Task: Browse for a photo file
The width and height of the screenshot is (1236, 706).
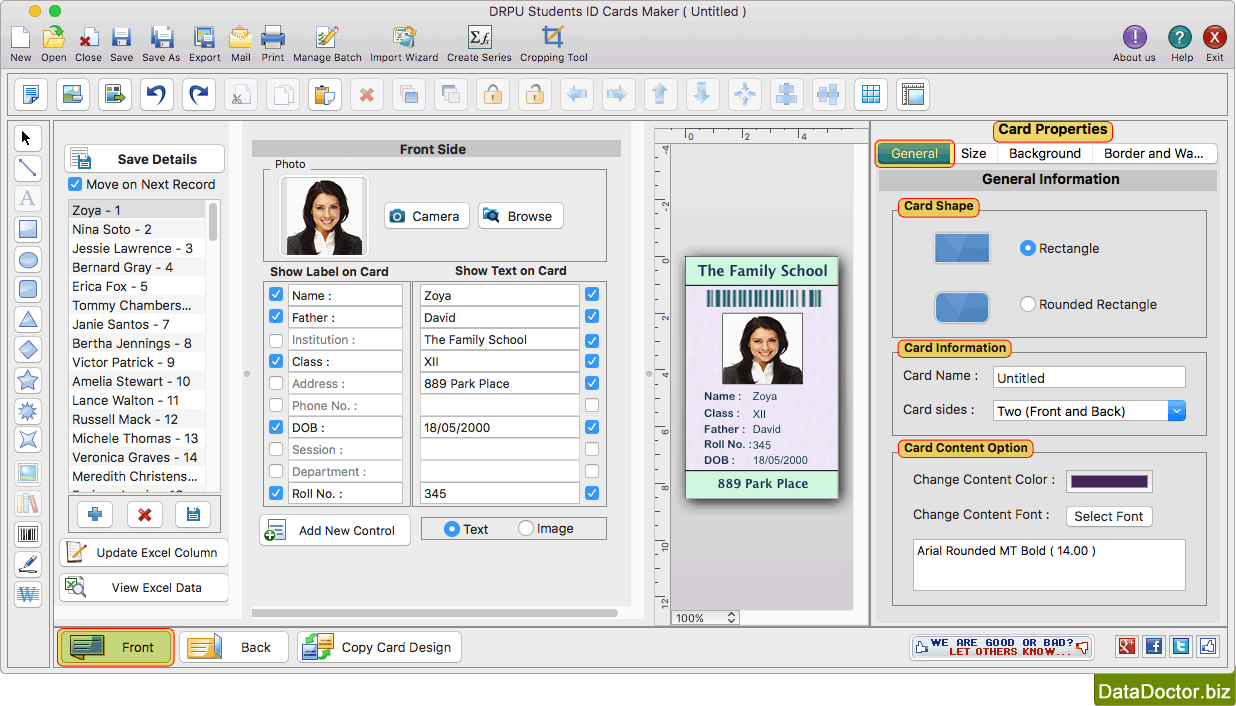Action: (520, 216)
